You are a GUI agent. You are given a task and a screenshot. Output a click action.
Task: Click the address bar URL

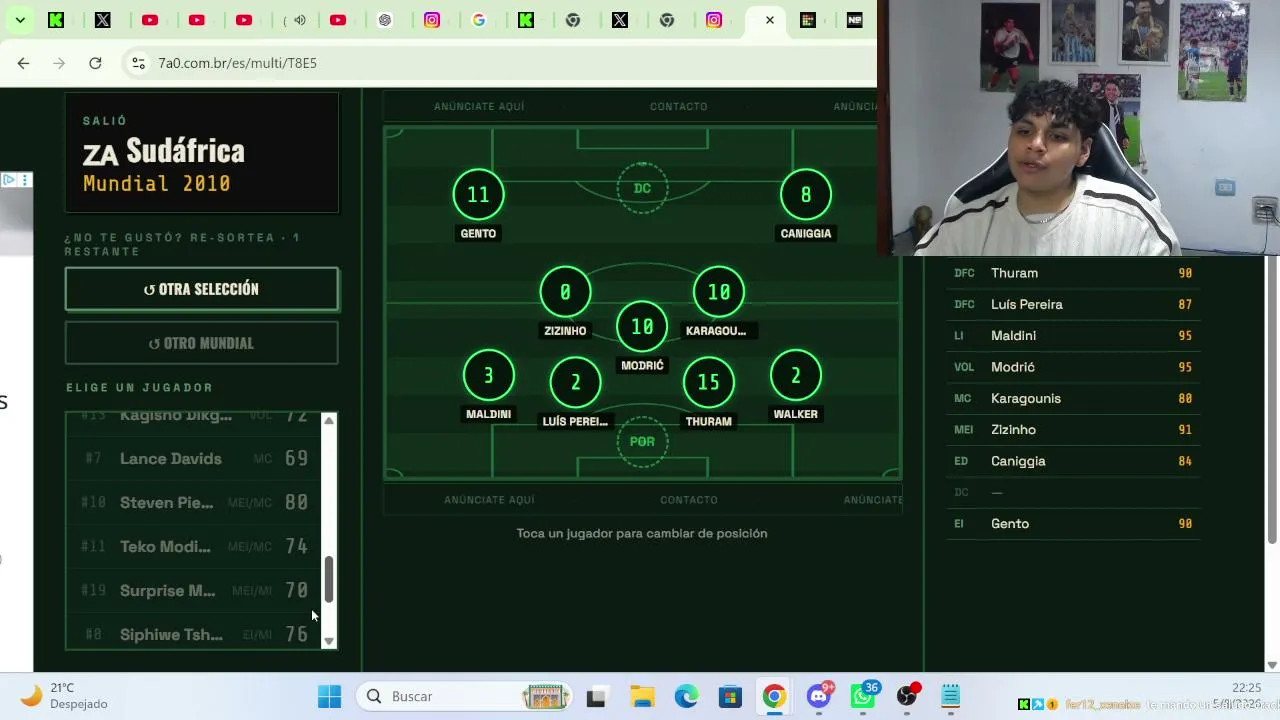click(237, 63)
